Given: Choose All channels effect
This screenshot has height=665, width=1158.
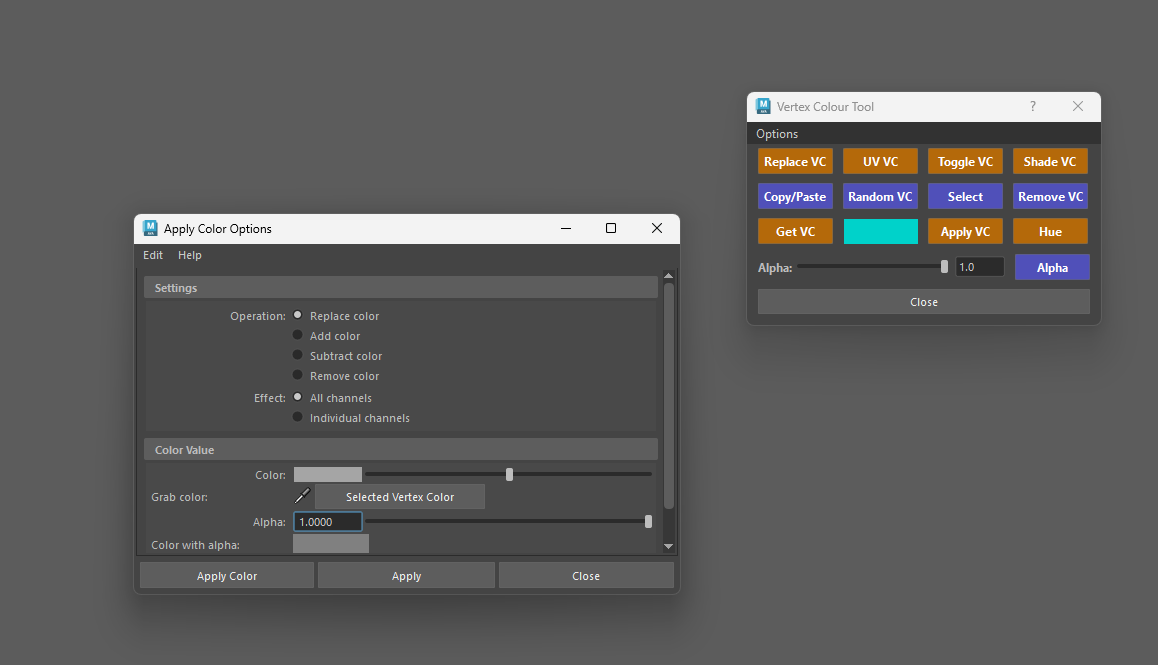Looking at the screenshot, I should tap(298, 397).
